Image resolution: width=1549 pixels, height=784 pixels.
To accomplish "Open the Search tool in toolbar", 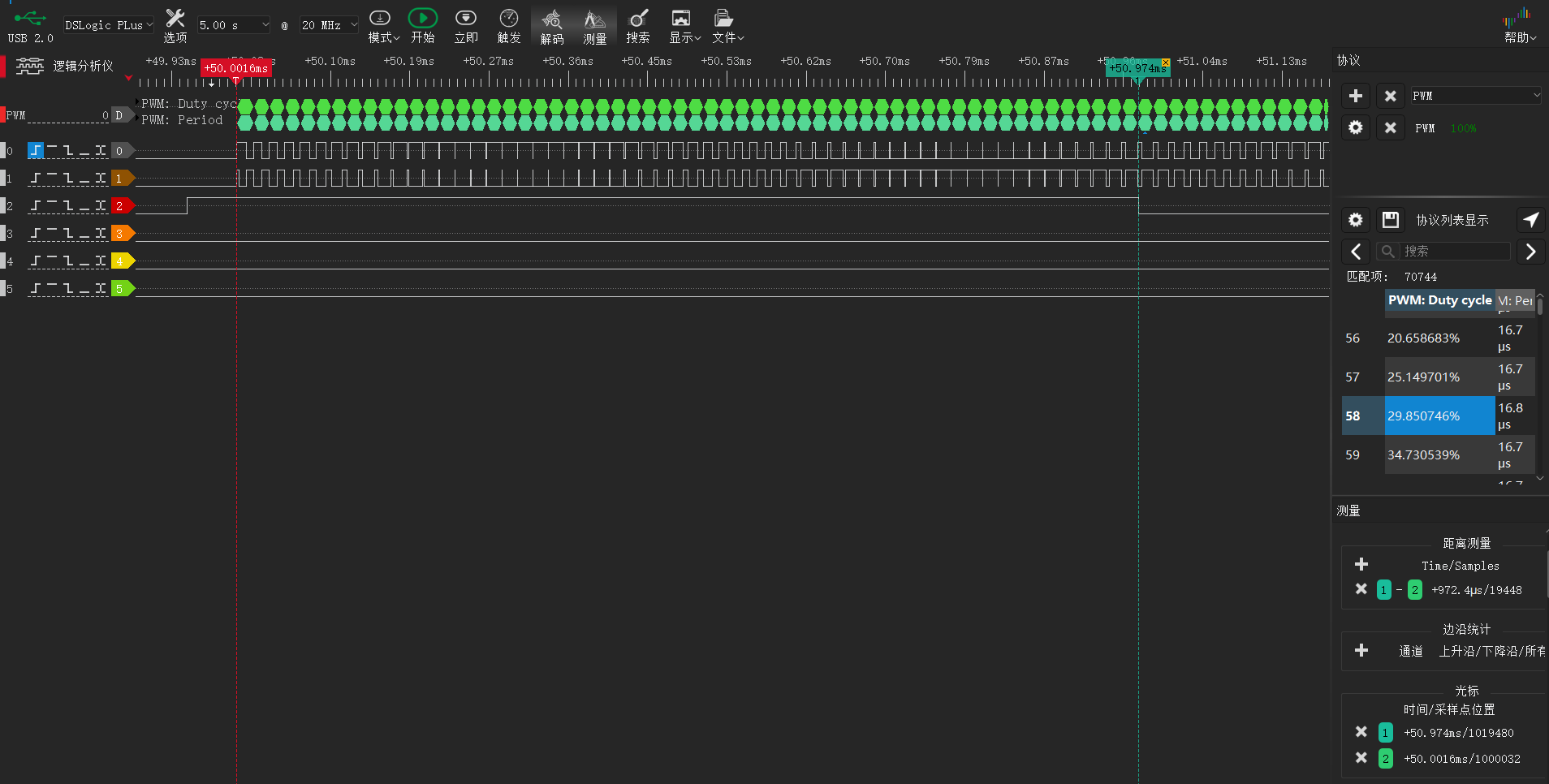I will 638,26.
